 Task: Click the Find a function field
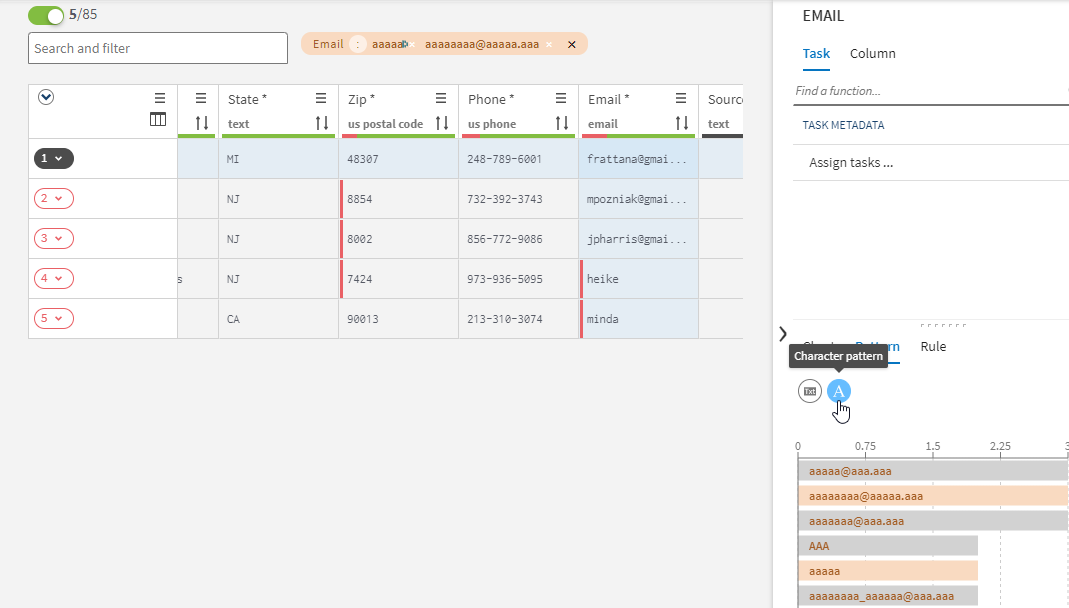tap(931, 91)
